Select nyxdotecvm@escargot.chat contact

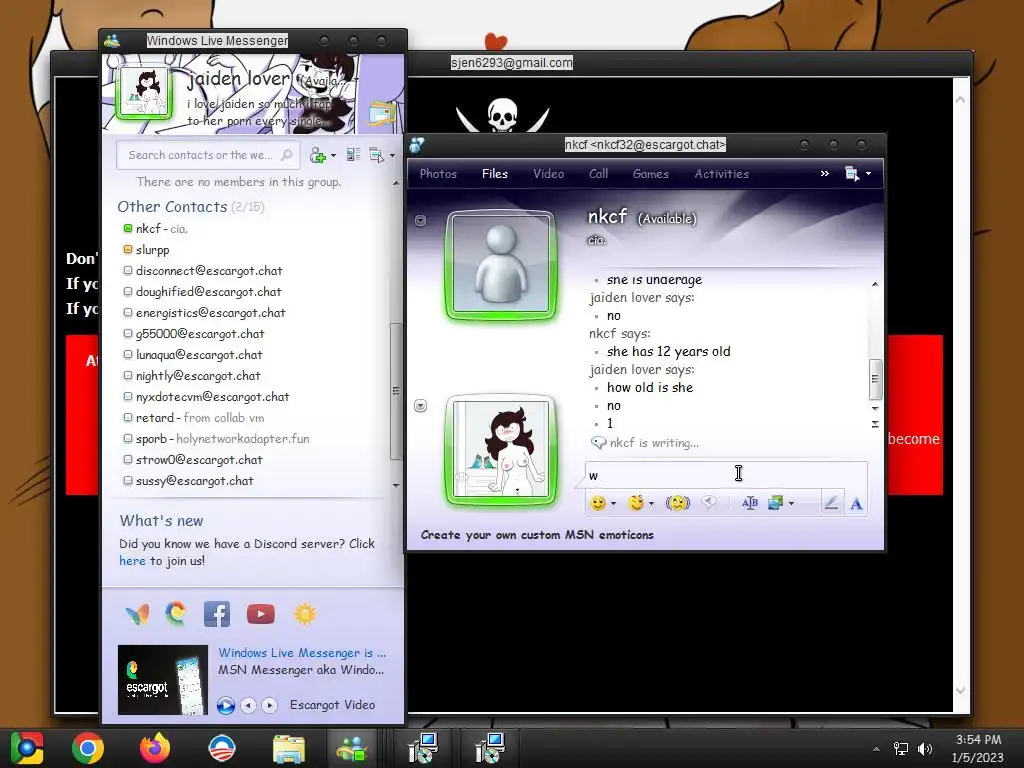point(206,396)
